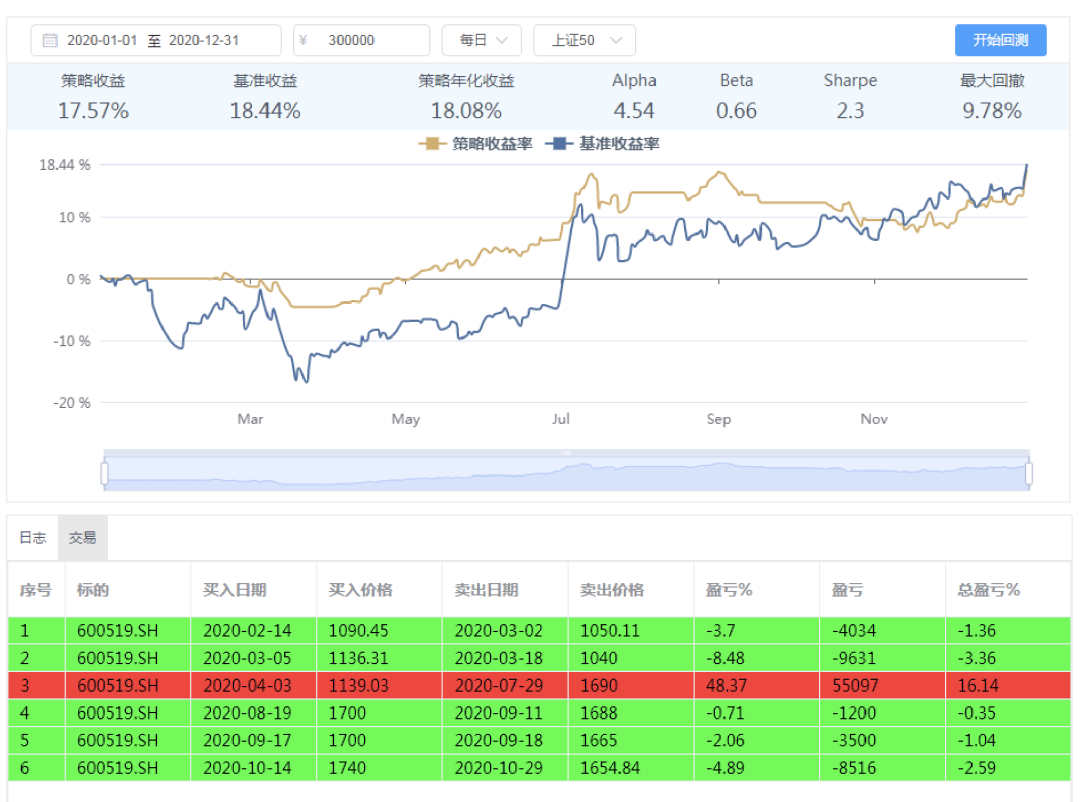Click the chevron arrow beside 每日
Viewport: 1080px width, 802px height.
click(x=502, y=41)
